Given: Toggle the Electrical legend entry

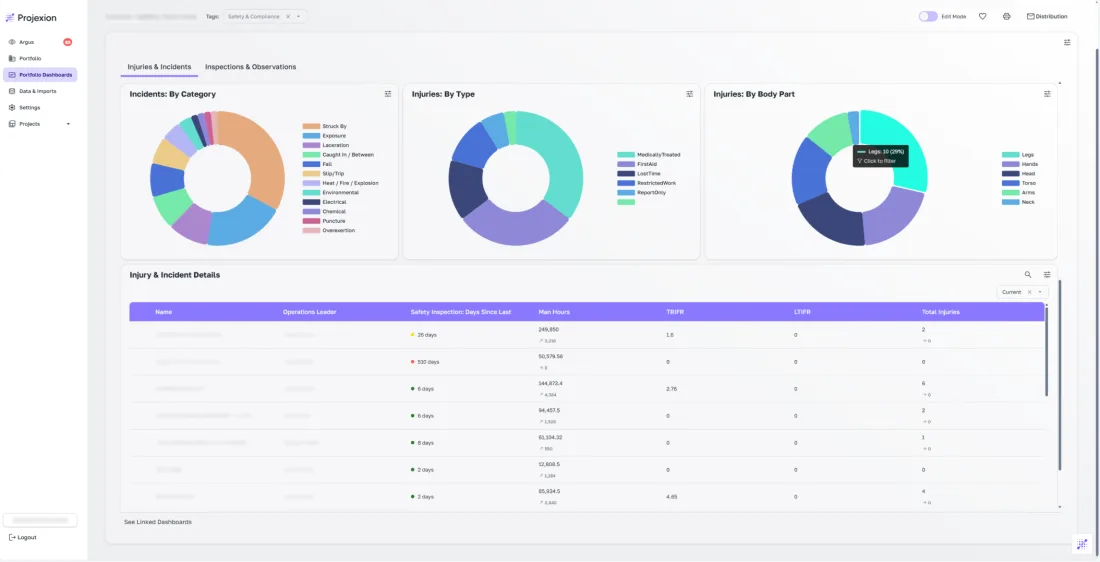Looking at the screenshot, I should [324, 202].
